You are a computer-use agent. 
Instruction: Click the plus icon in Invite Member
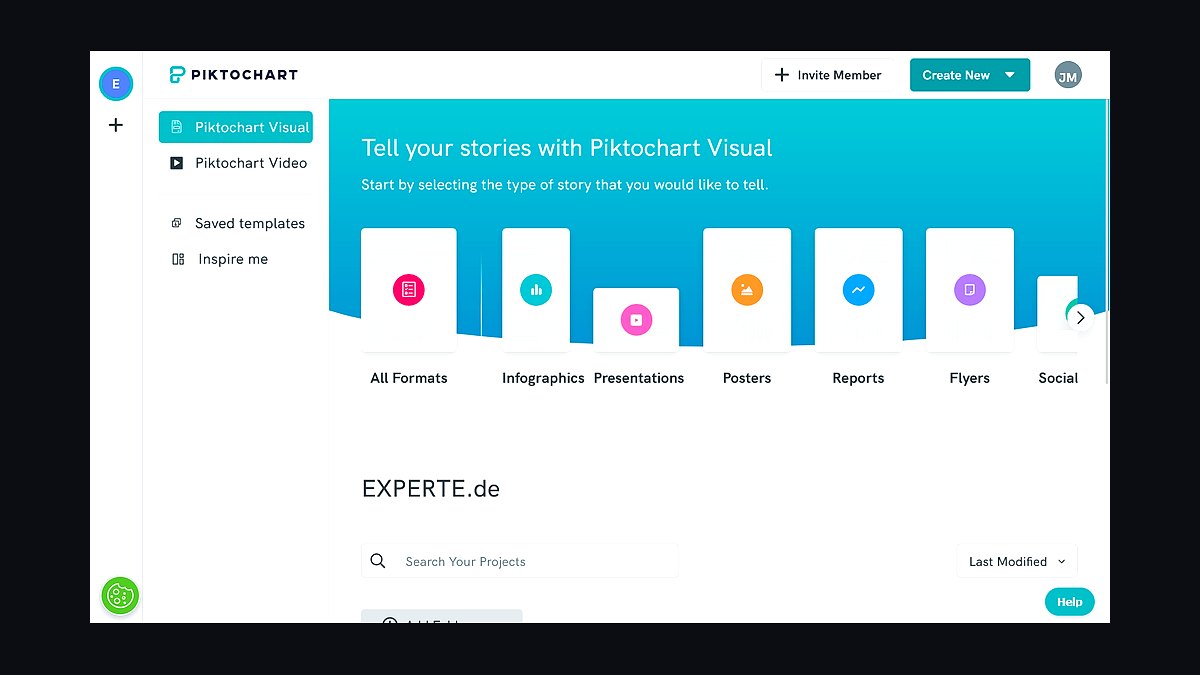click(782, 75)
